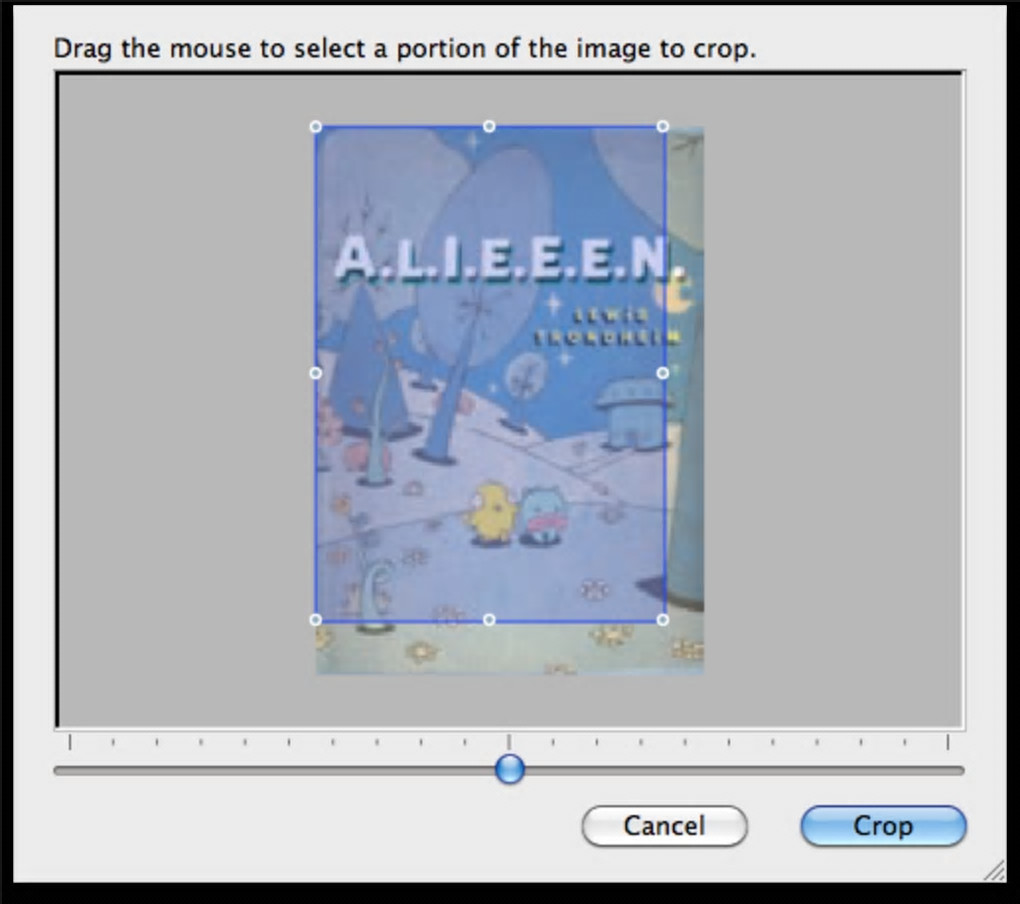Click the bottom-right crop selection handle
Screen dimensions: 1020x904
(663, 620)
